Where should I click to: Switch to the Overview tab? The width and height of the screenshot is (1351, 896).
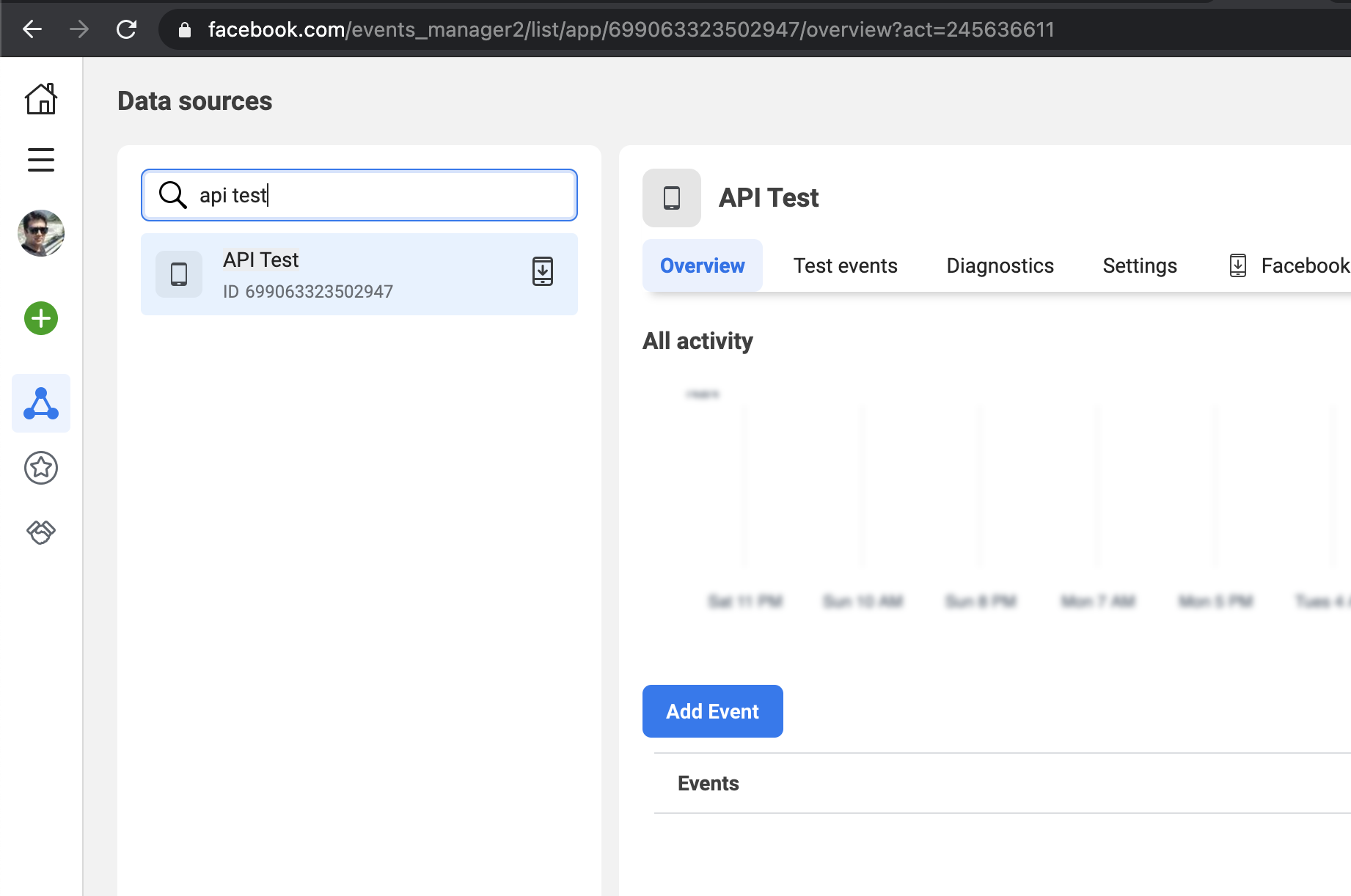click(x=702, y=265)
